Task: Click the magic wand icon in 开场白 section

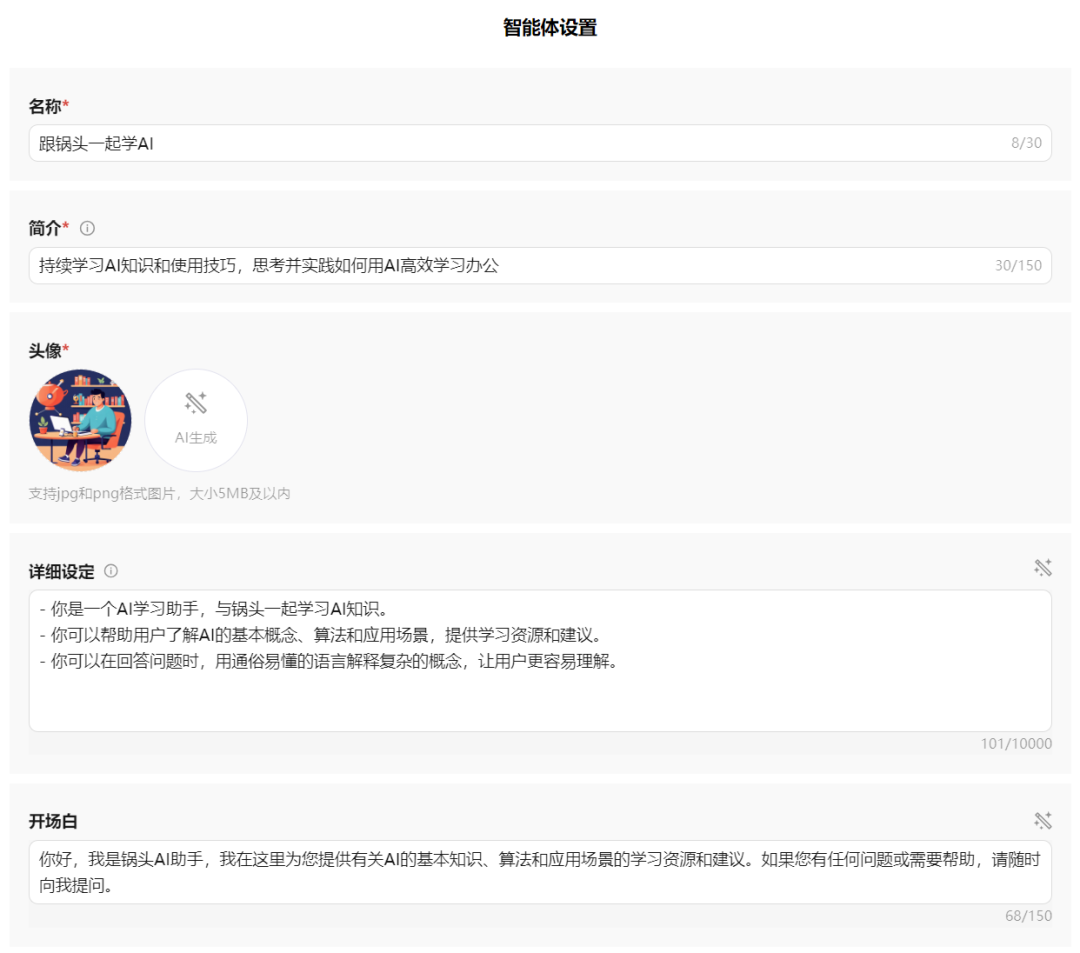Action: tap(1043, 819)
